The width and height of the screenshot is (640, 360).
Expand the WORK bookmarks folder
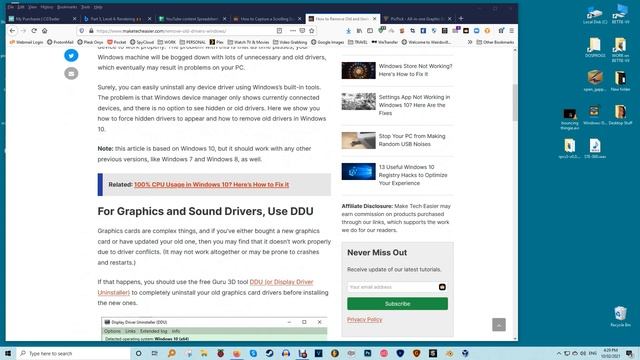click(x=167, y=42)
